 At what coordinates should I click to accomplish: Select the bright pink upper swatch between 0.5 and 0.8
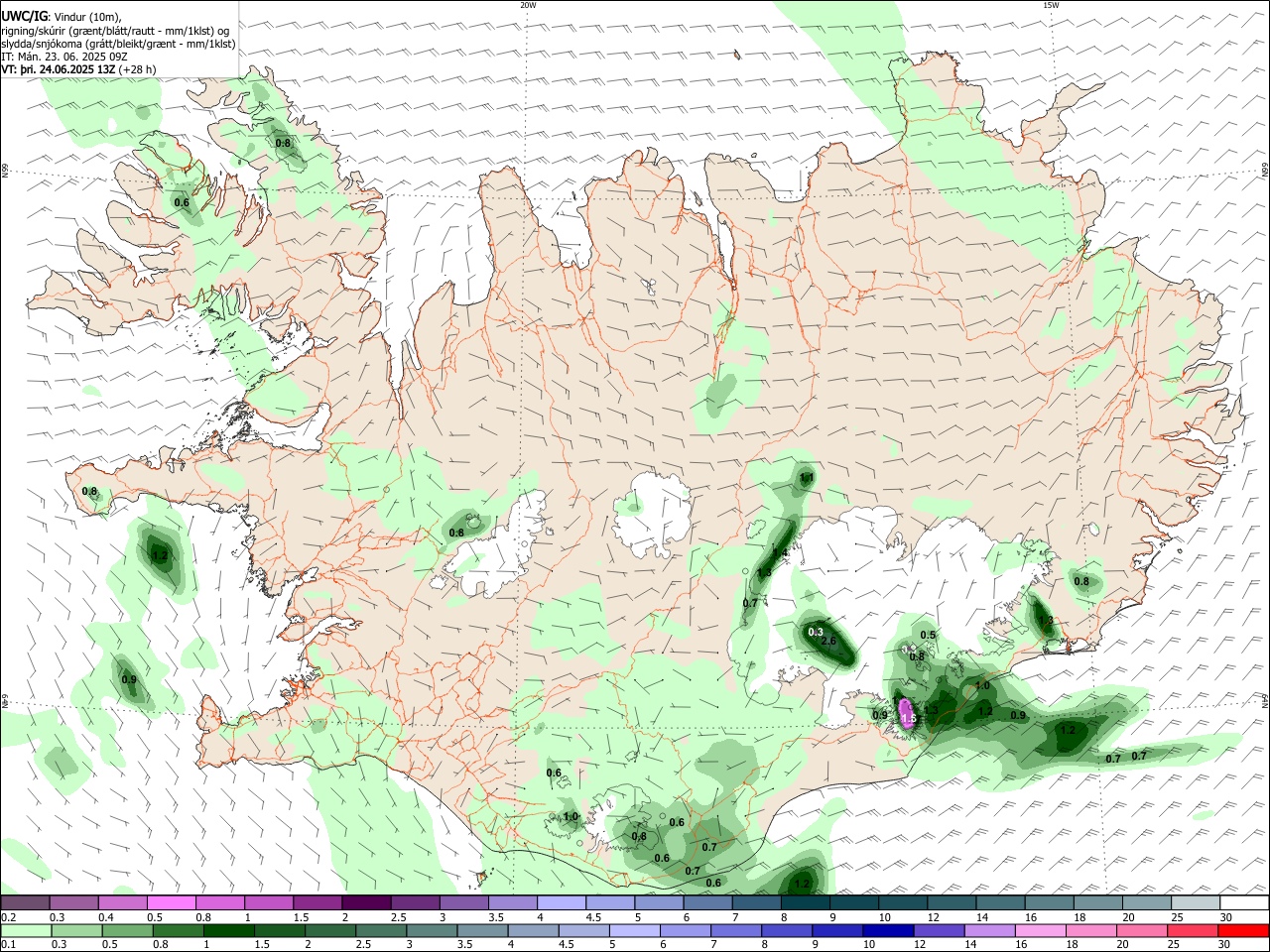click(171, 902)
